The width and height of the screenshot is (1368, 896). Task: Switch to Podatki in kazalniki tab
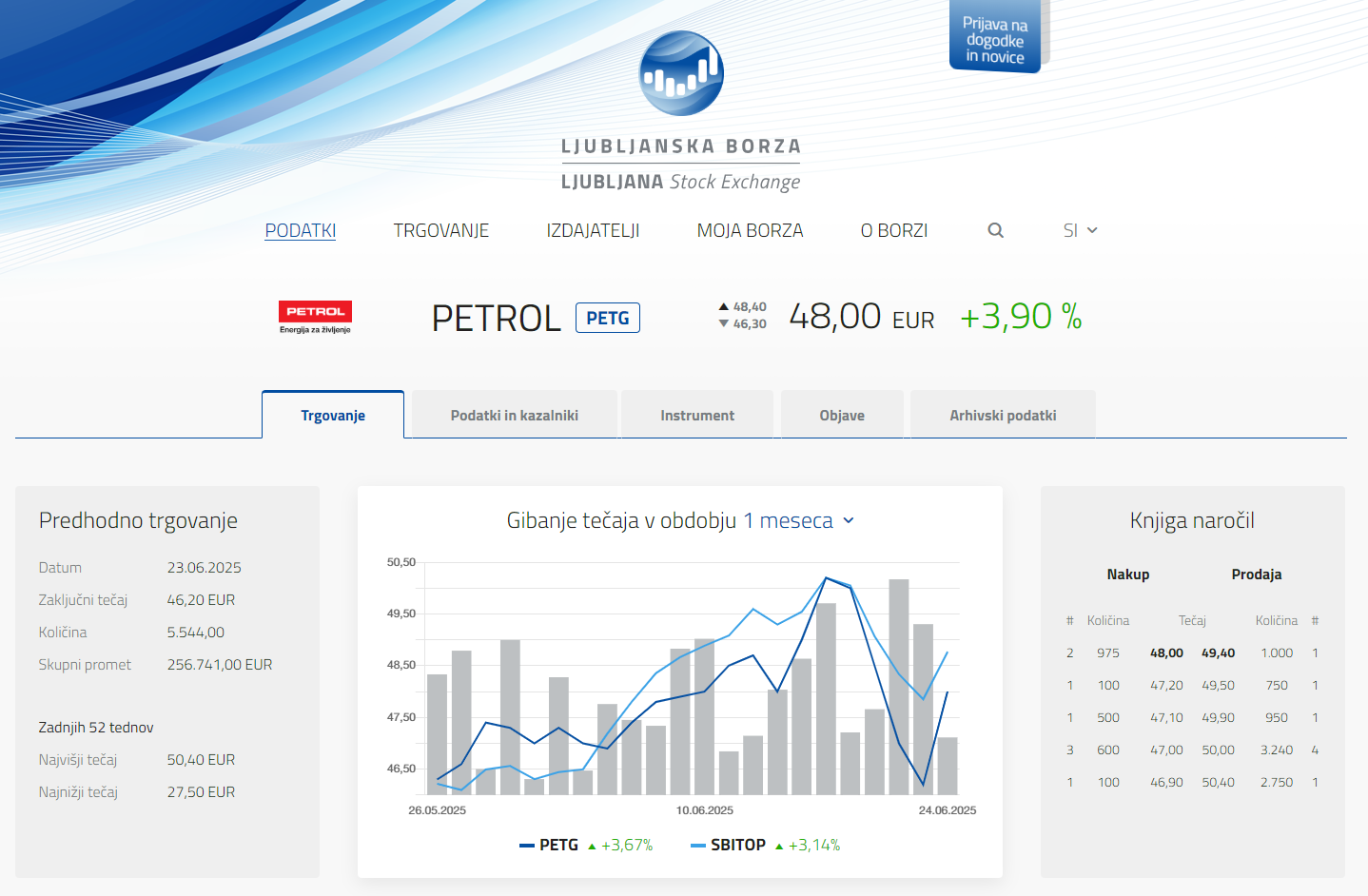coord(515,415)
